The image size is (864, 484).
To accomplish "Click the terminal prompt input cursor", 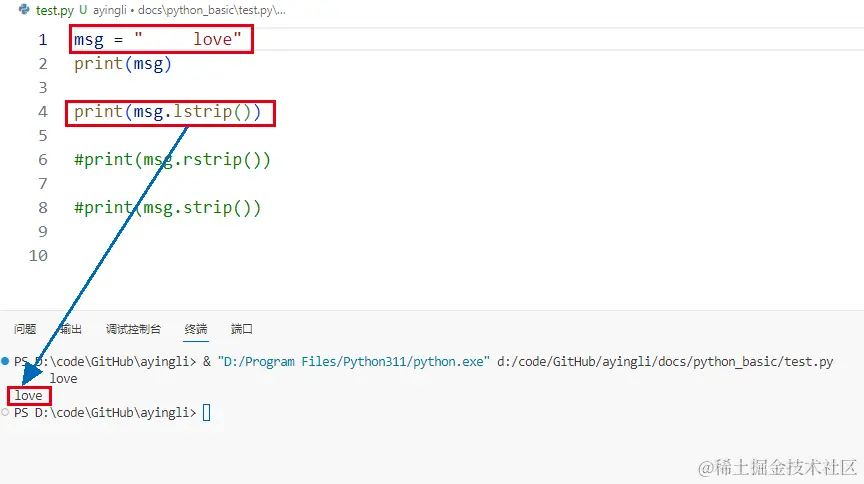I will pyautogui.click(x=207, y=412).
